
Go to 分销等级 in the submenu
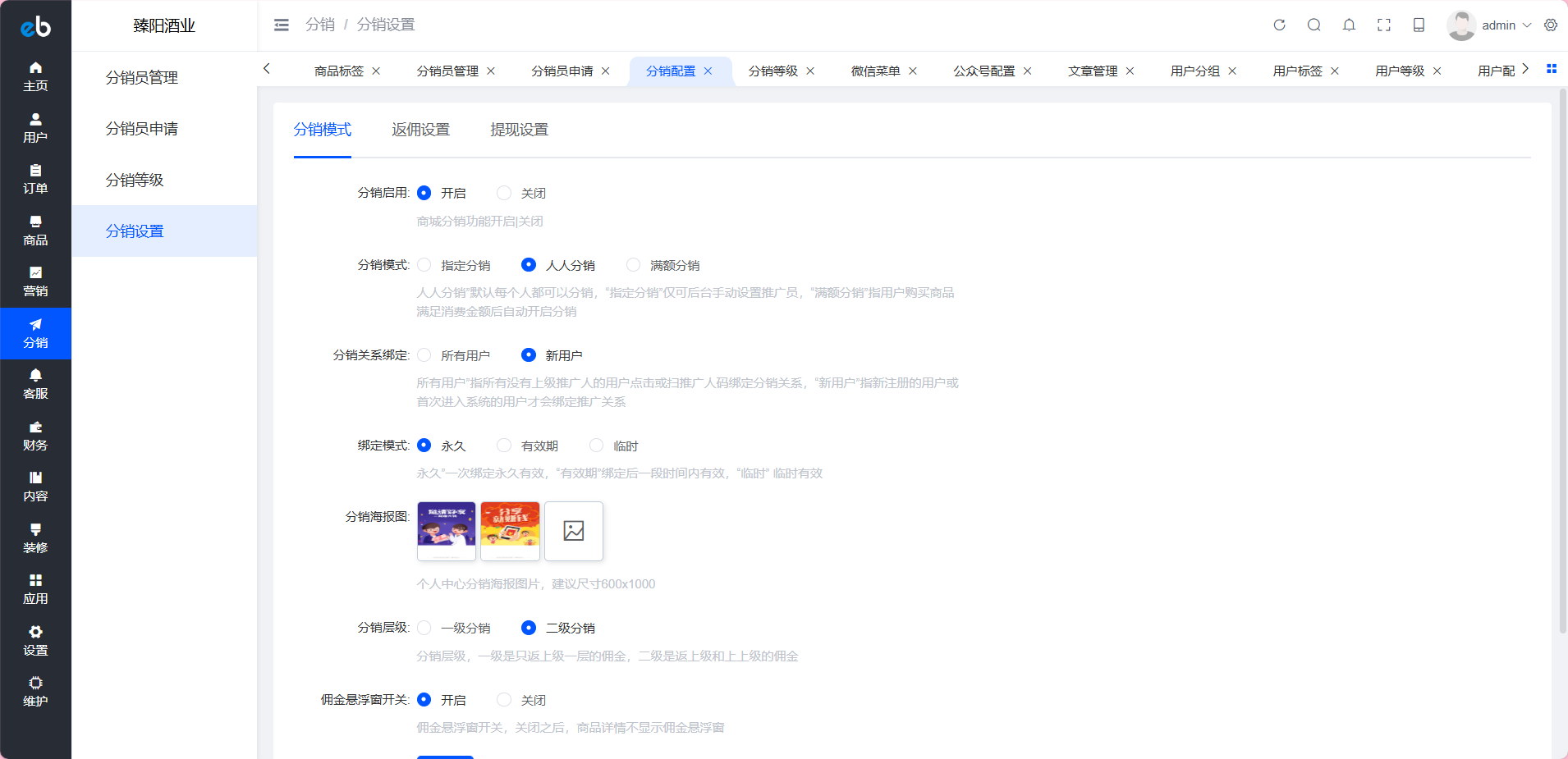click(135, 180)
